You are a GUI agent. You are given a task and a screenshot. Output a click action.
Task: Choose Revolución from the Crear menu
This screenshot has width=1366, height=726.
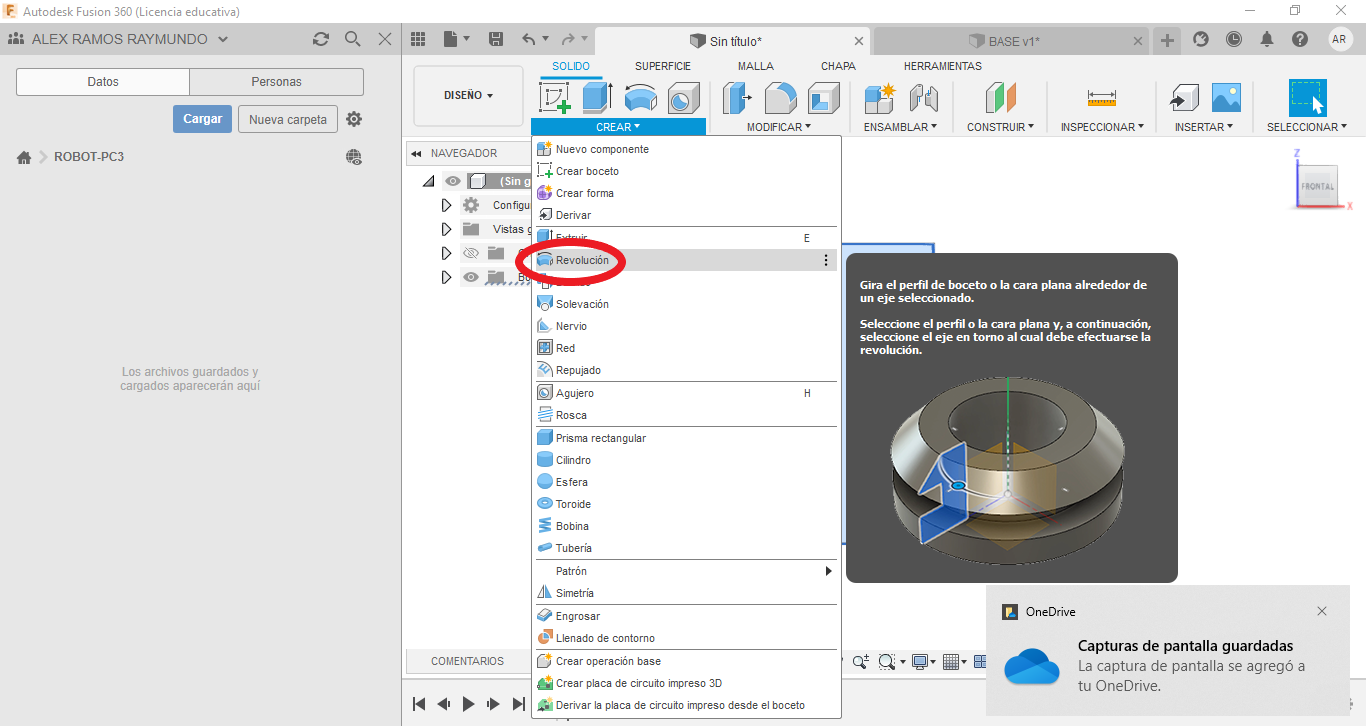coord(684,260)
